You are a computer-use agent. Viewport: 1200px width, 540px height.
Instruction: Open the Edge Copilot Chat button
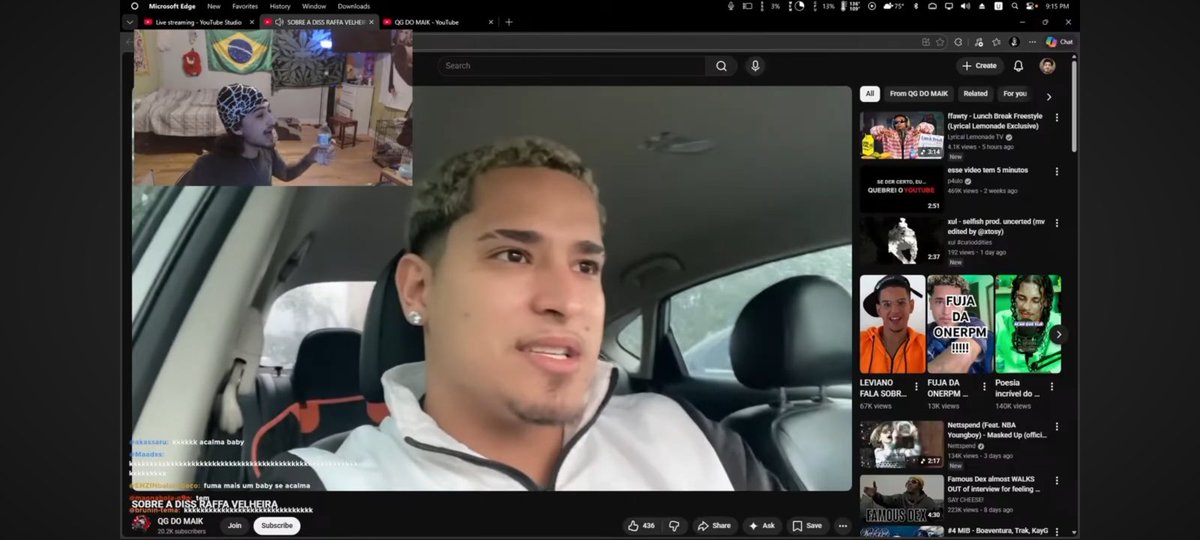[x=1059, y=42]
